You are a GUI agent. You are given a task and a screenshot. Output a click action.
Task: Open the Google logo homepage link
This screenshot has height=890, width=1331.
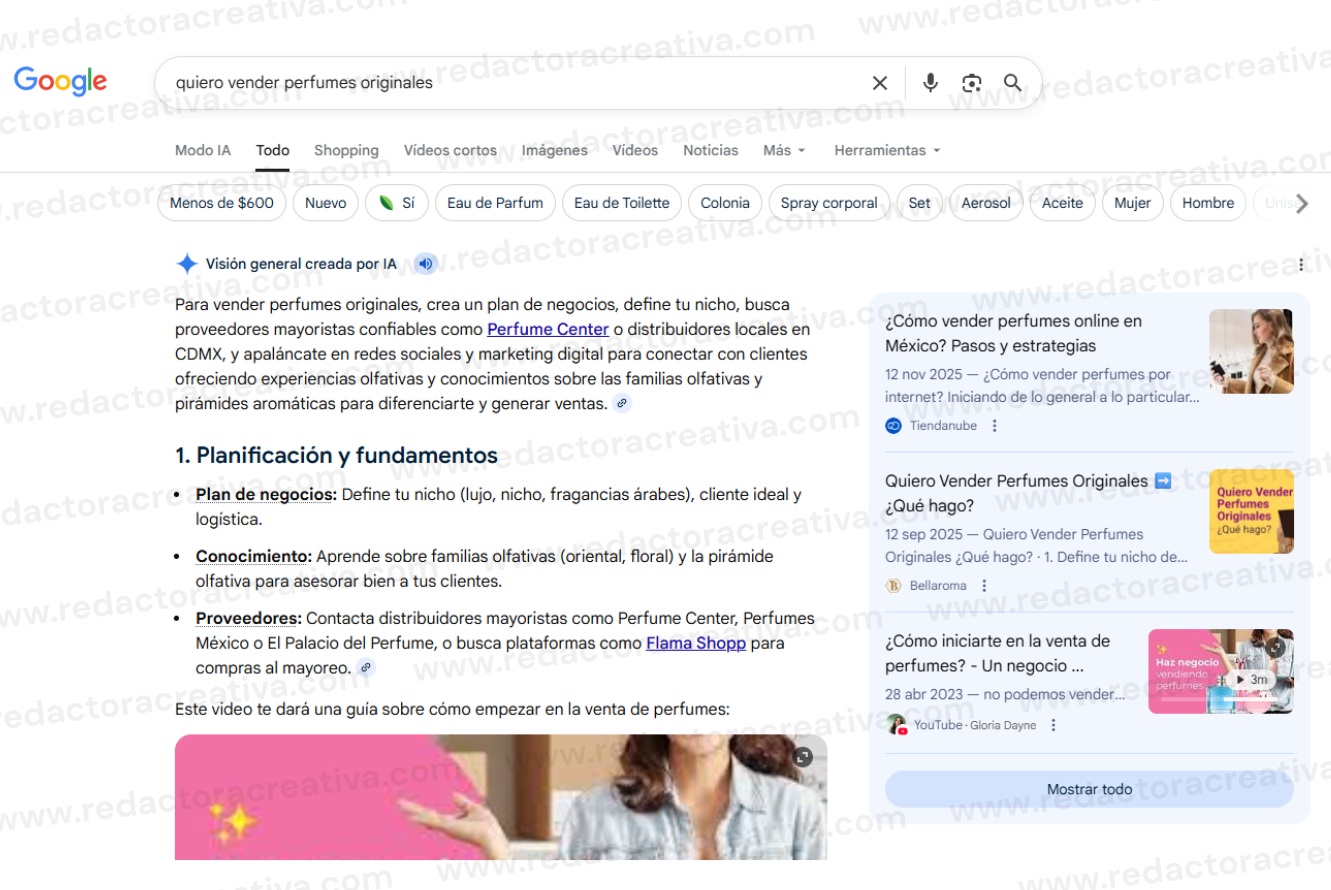(60, 82)
